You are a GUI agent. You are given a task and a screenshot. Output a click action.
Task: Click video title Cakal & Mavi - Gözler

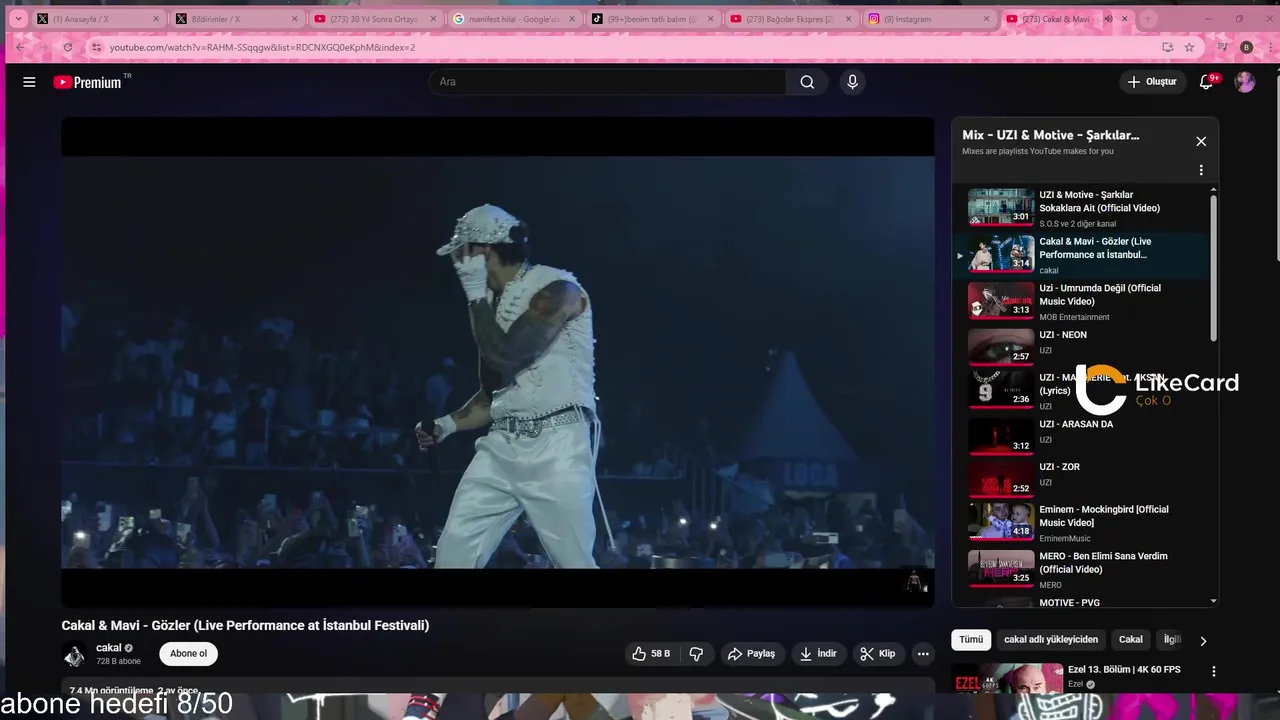point(245,625)
